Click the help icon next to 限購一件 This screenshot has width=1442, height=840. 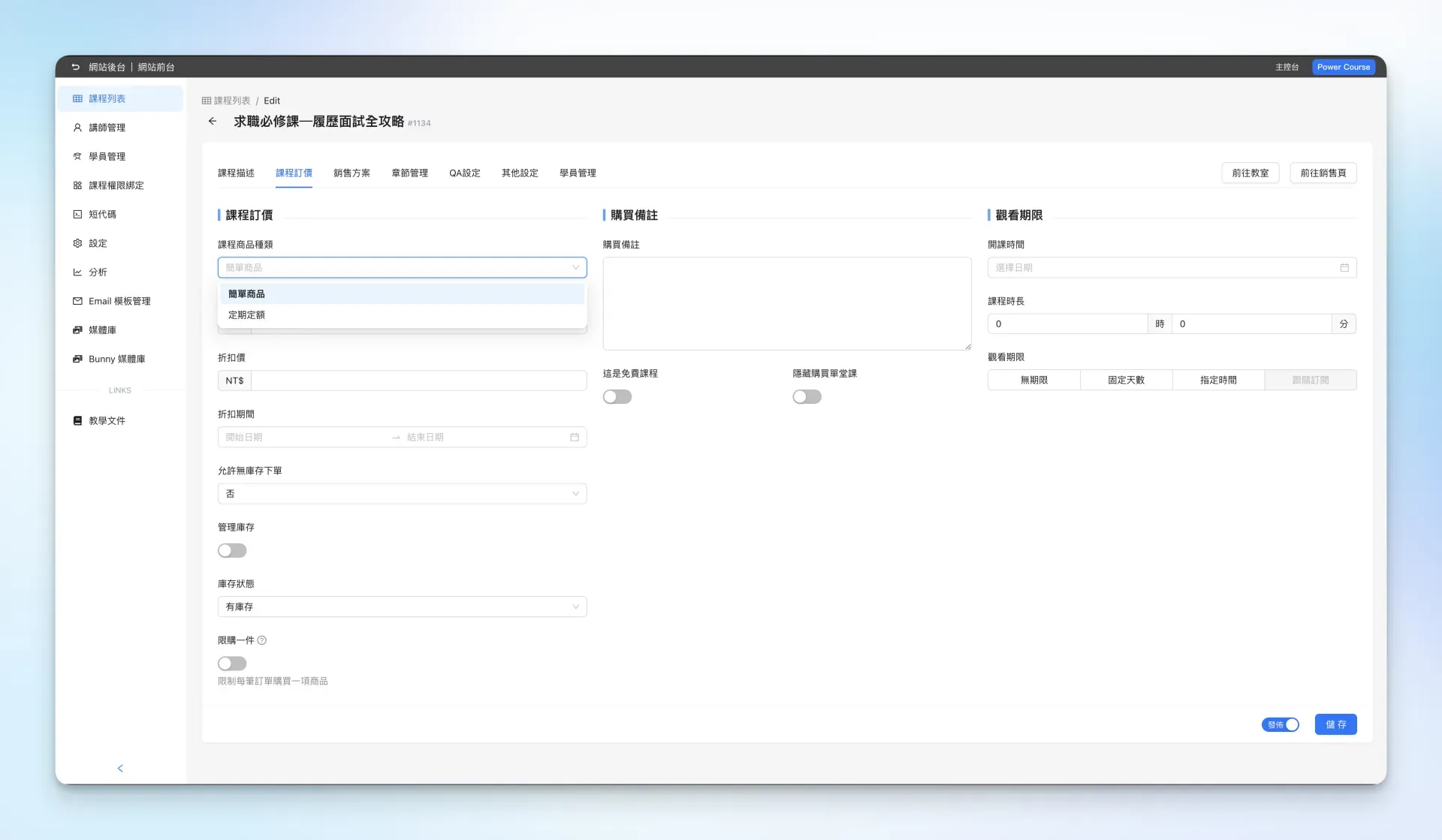[262, 640]
